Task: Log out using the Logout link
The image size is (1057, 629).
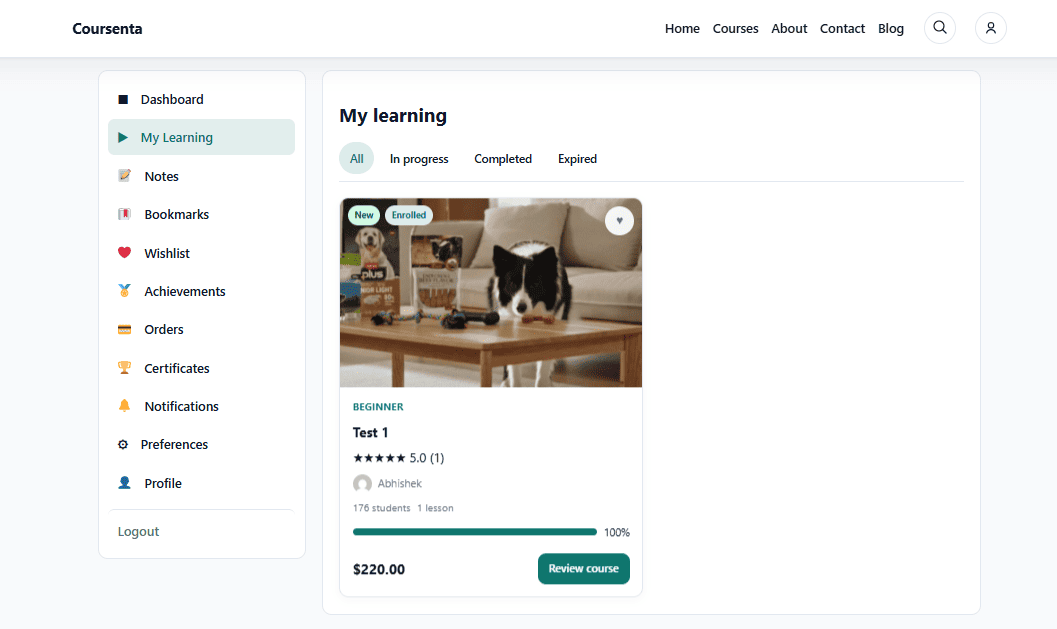Action: (138, 531)
